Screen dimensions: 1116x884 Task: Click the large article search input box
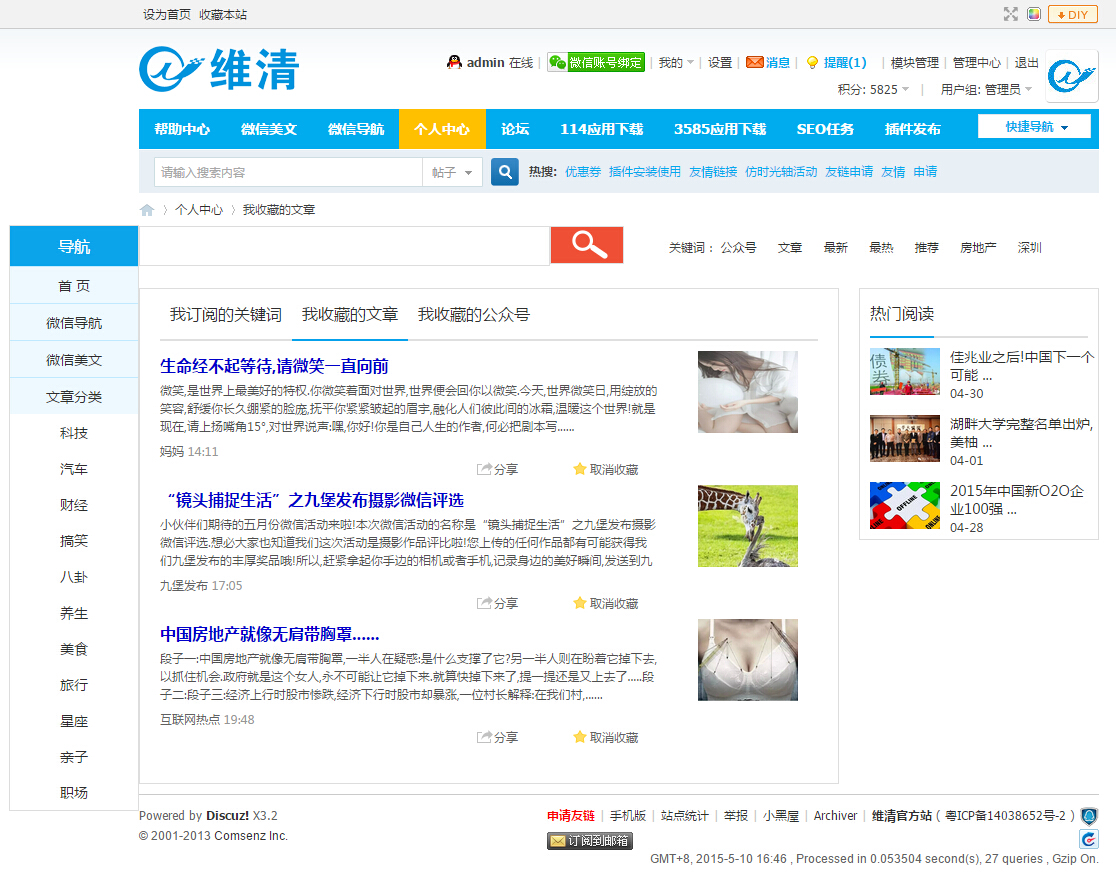pyautogui.click(x=344, y=246)
